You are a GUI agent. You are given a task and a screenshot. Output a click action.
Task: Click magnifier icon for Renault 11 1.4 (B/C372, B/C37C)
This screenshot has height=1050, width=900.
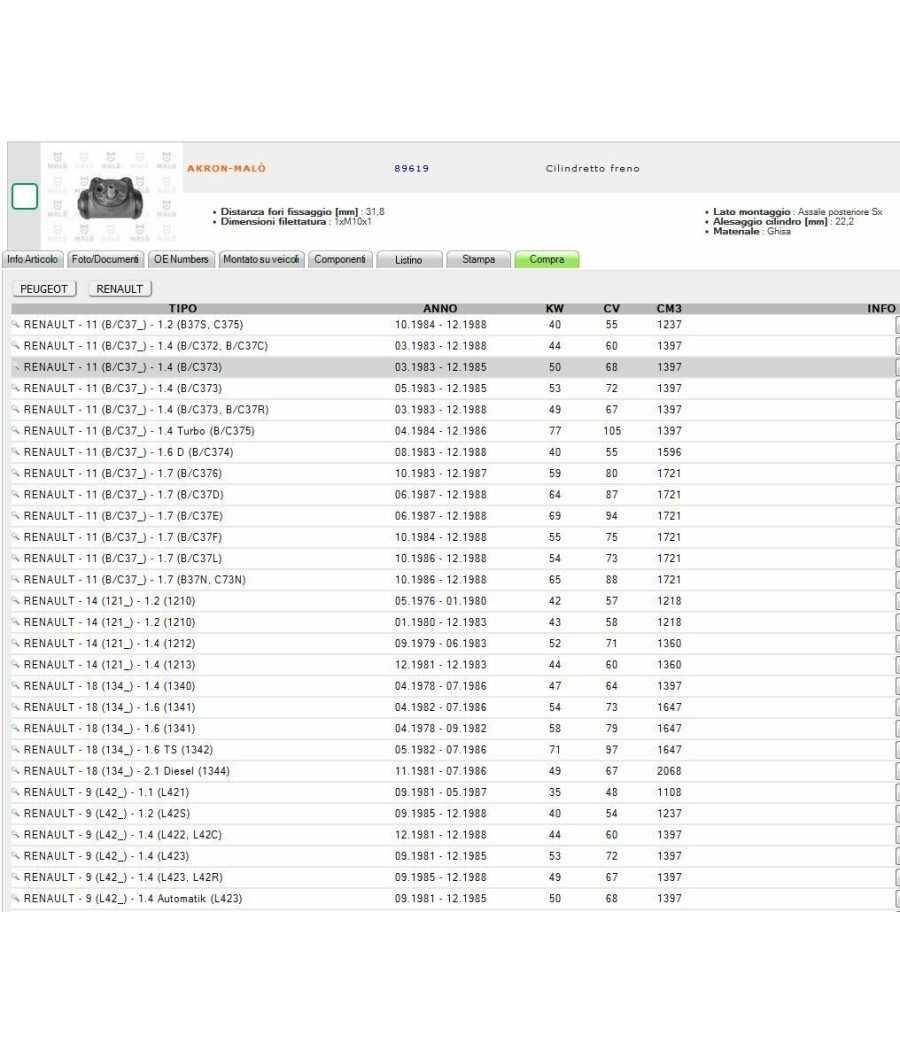15,346
